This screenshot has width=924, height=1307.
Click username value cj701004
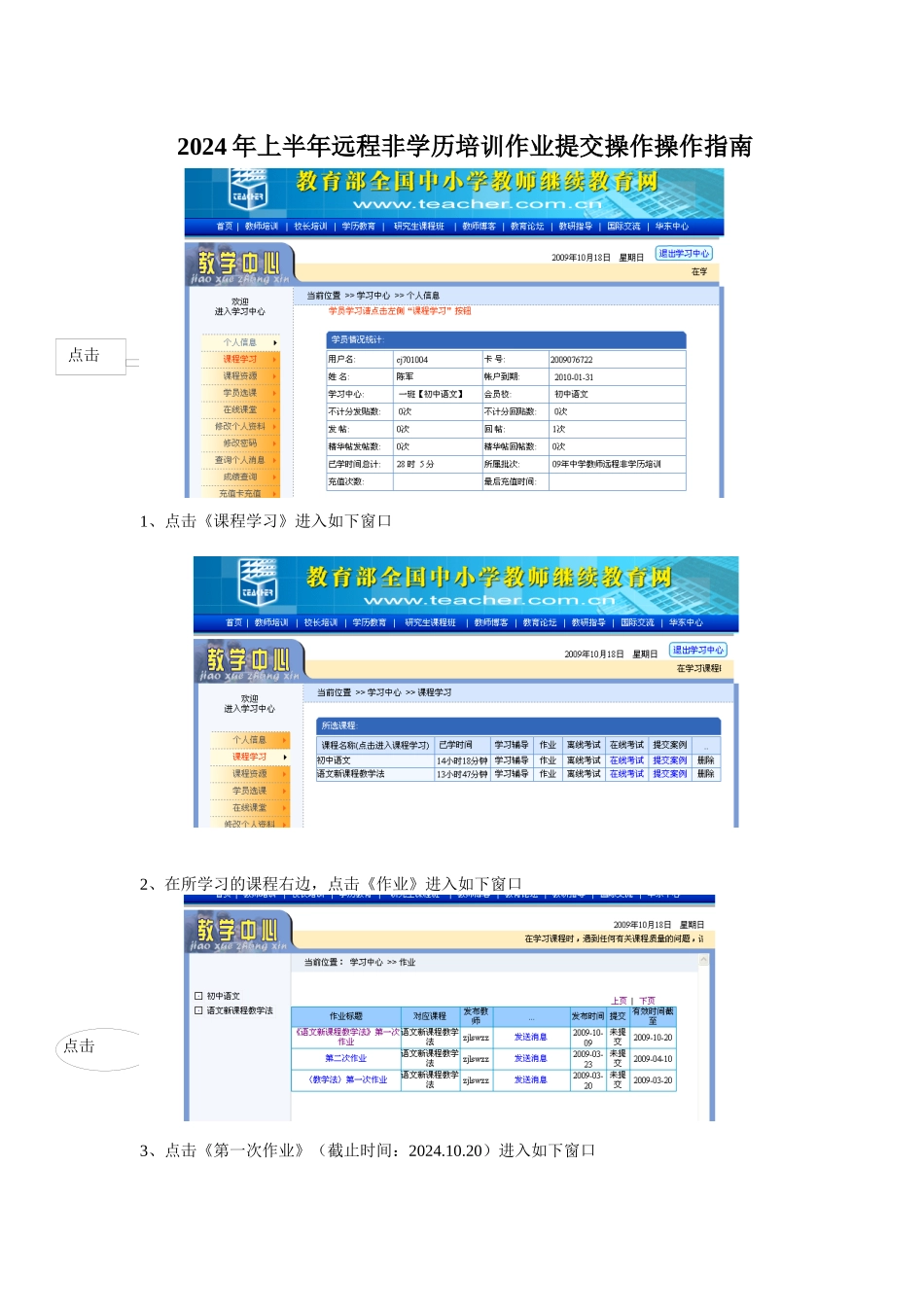[411, 360]
